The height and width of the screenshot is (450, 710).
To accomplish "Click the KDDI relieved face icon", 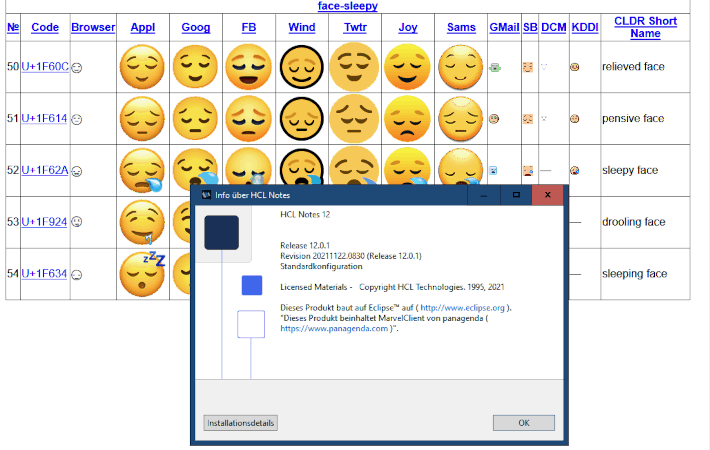I will (575, 67).
